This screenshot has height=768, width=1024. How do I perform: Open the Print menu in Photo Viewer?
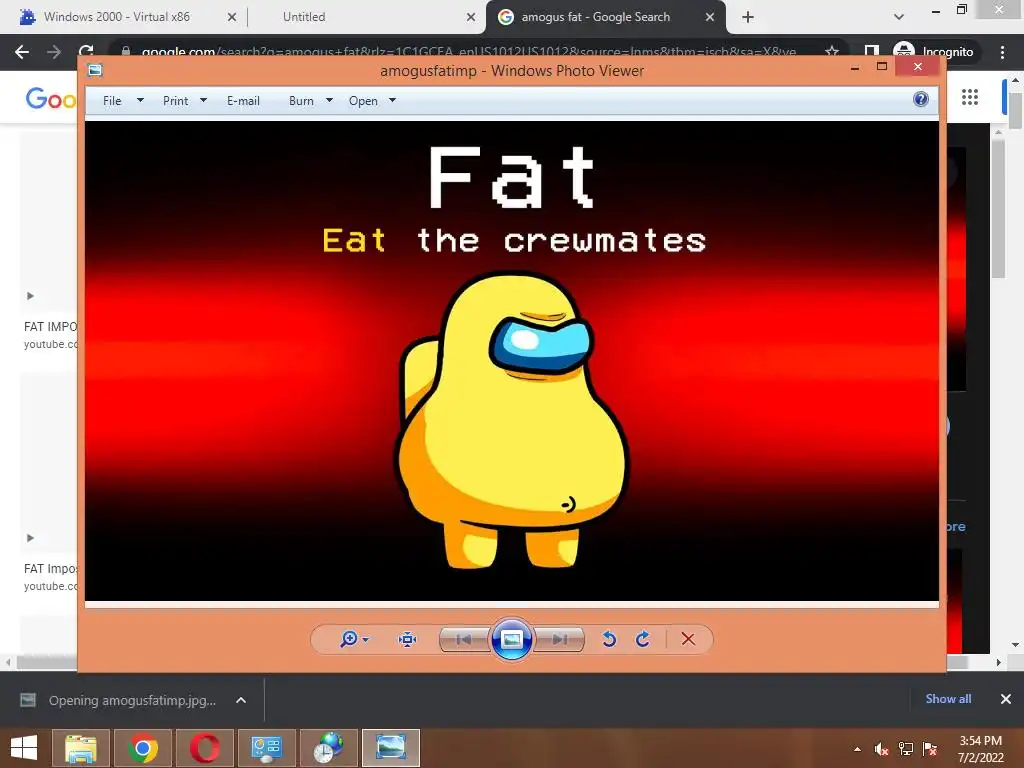176,101
